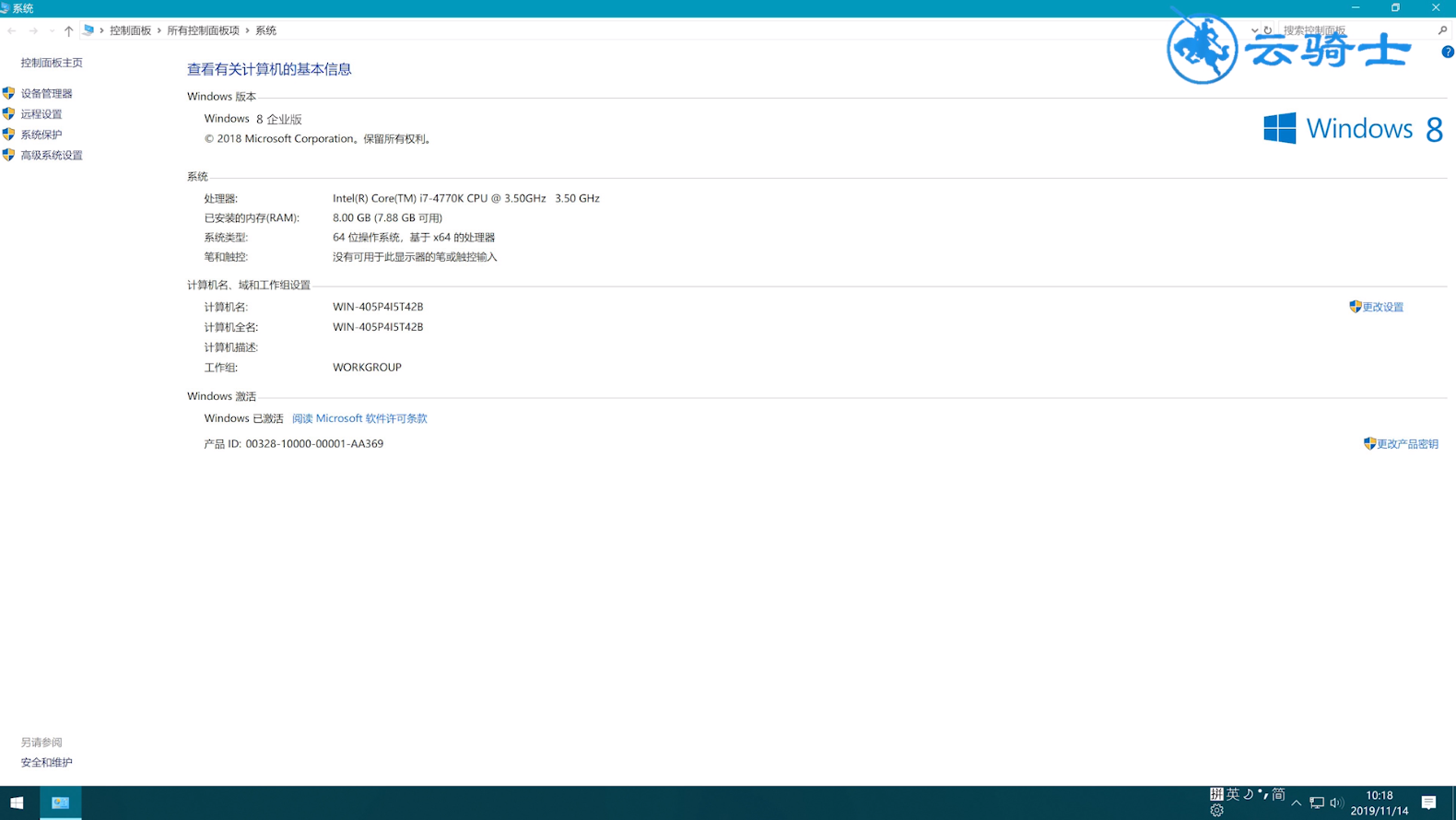The height and width of the screenshot is (820, 1456).
Task: Open IME settings gear icon
Action: tap(1216, 811)
